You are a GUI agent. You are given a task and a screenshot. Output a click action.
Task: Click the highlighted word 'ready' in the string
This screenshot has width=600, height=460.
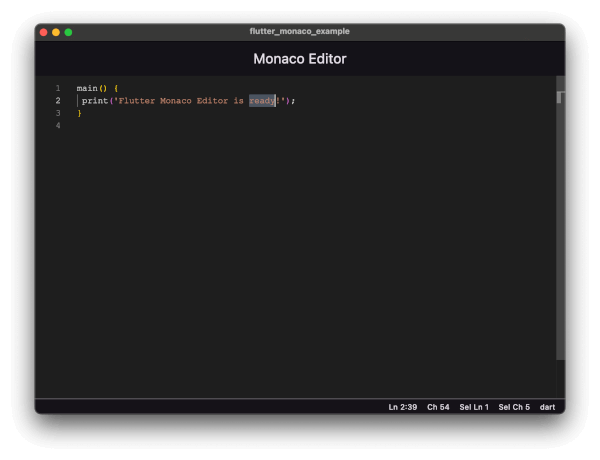pyautogui.click(x=262, y=101)
